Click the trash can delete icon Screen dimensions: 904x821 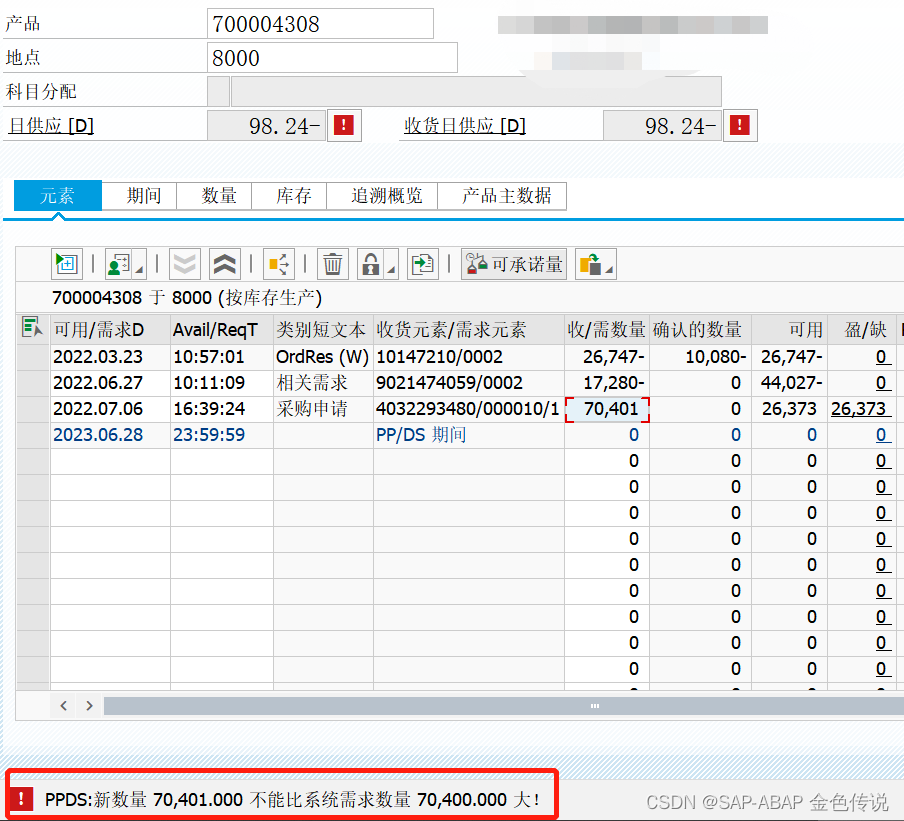tap(333, 264)
